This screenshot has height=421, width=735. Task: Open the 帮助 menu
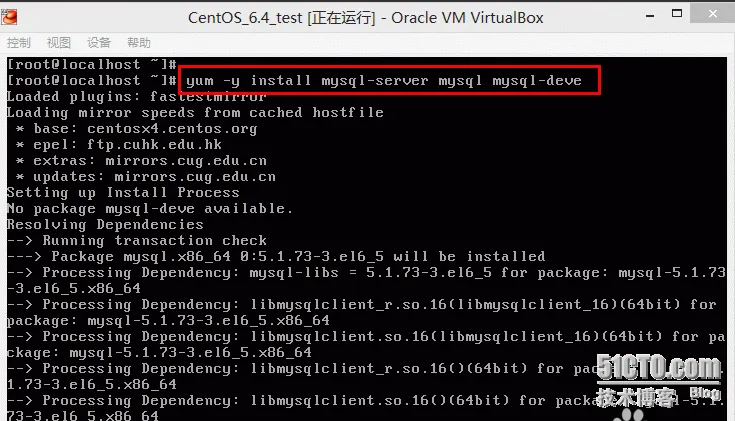(139, 43)
